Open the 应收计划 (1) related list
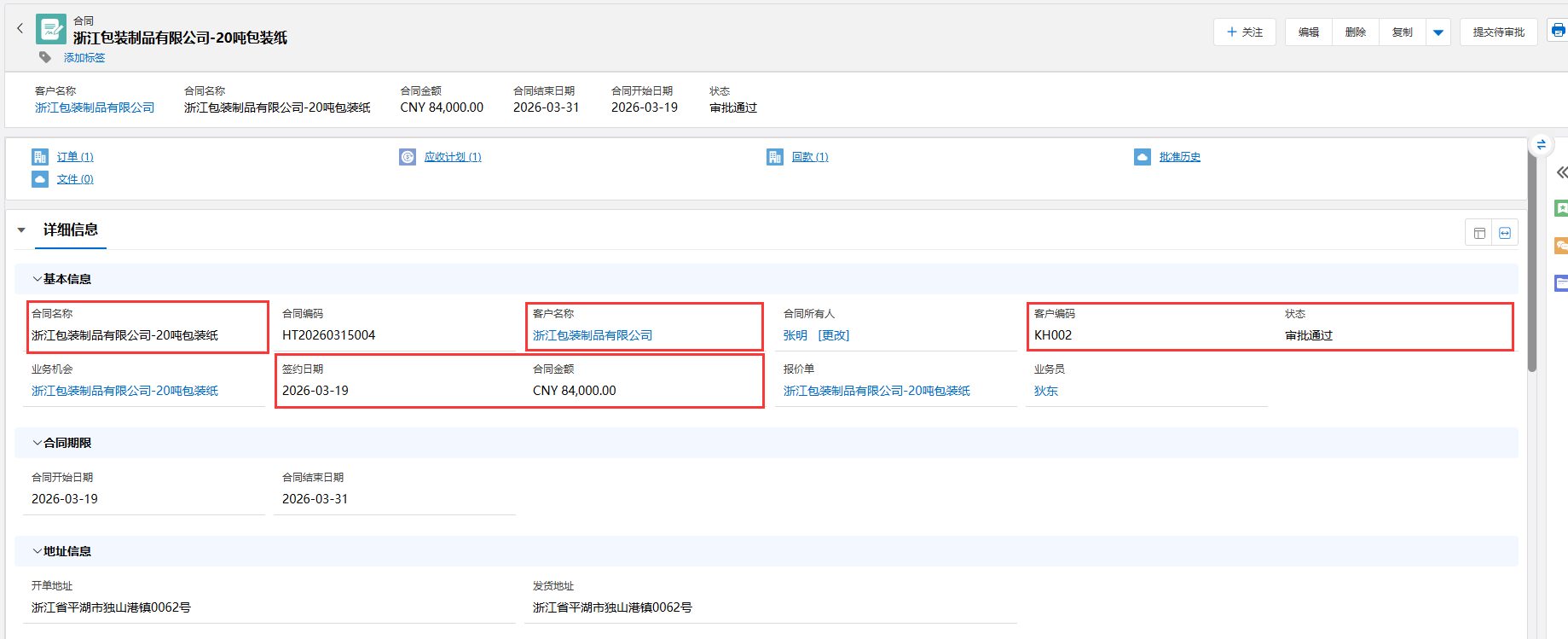Screen dimensions: 1568x639 click(x=452, y=157)
